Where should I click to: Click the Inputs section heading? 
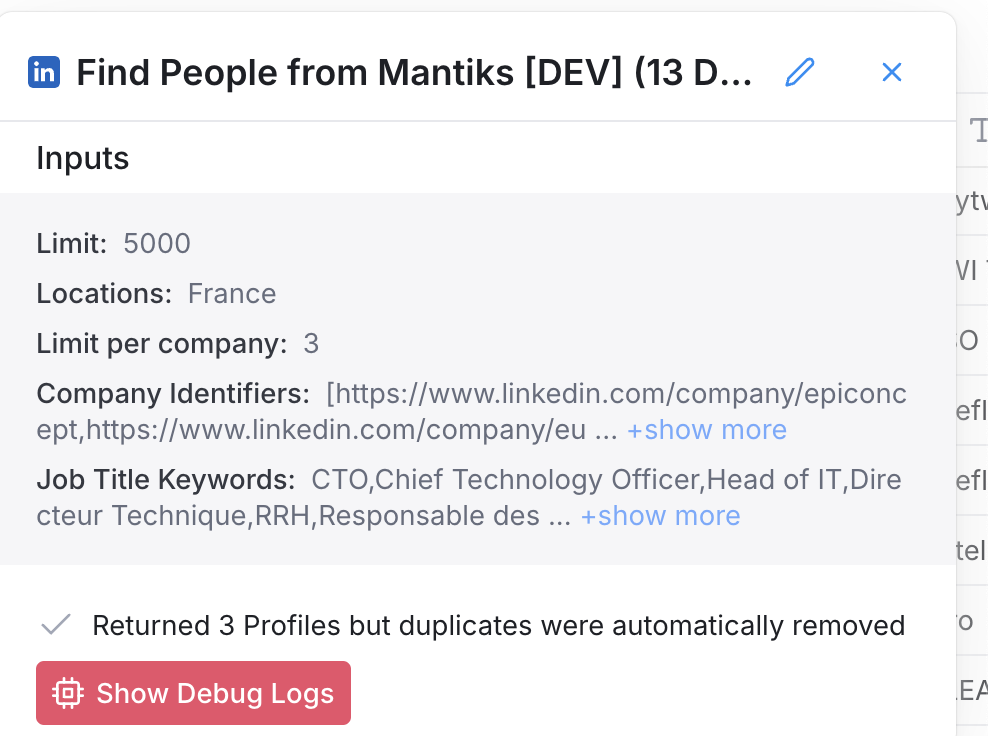[x=83, y=158]
